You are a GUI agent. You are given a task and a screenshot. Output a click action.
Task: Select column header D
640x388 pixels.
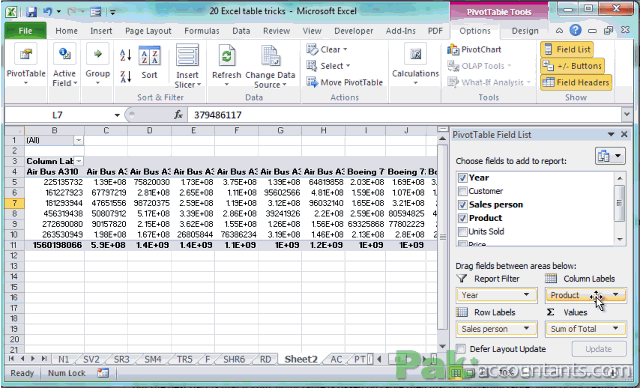coord(149,131)
